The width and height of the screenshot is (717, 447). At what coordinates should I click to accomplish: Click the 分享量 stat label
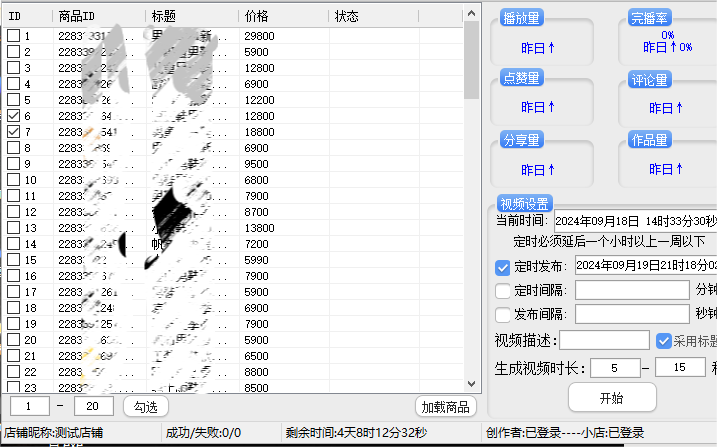521,140
